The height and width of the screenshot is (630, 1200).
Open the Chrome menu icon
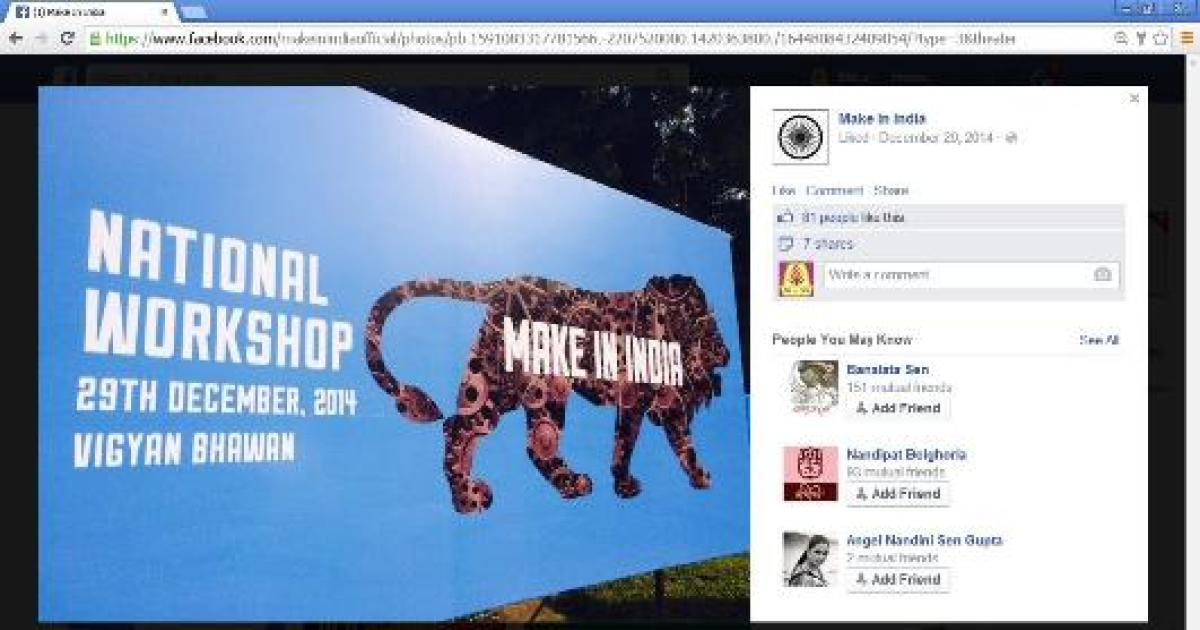click(x=1185, y=39)
